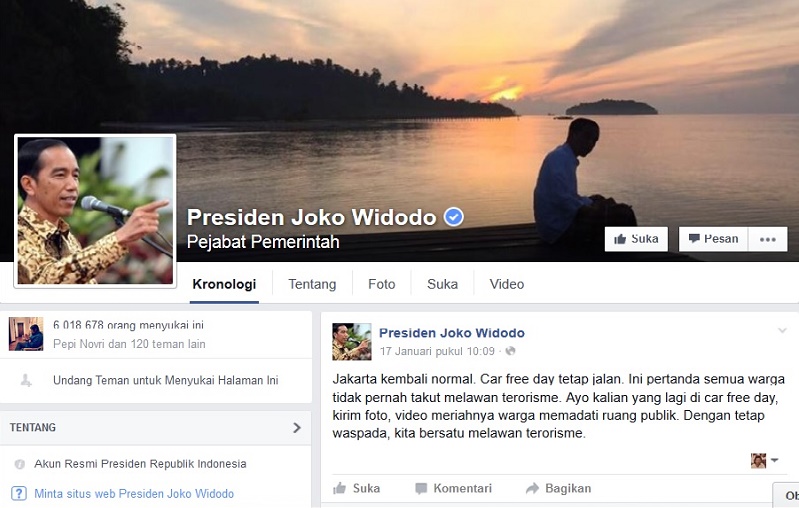Click the question mark website icon
799x508 pixels.
[x=19, y=493]
